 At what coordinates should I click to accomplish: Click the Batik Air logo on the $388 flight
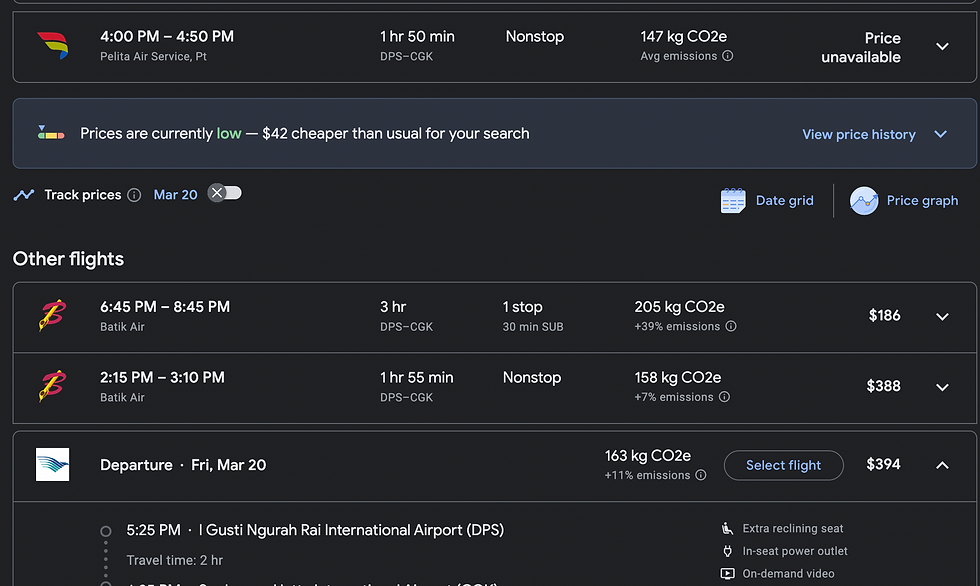point(52,387)
